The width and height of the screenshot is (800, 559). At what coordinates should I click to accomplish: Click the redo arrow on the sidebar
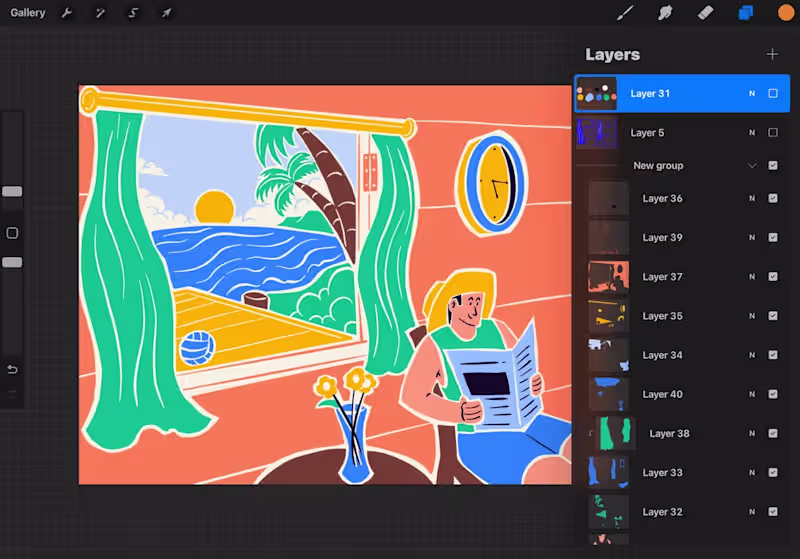tap(12, 393)
